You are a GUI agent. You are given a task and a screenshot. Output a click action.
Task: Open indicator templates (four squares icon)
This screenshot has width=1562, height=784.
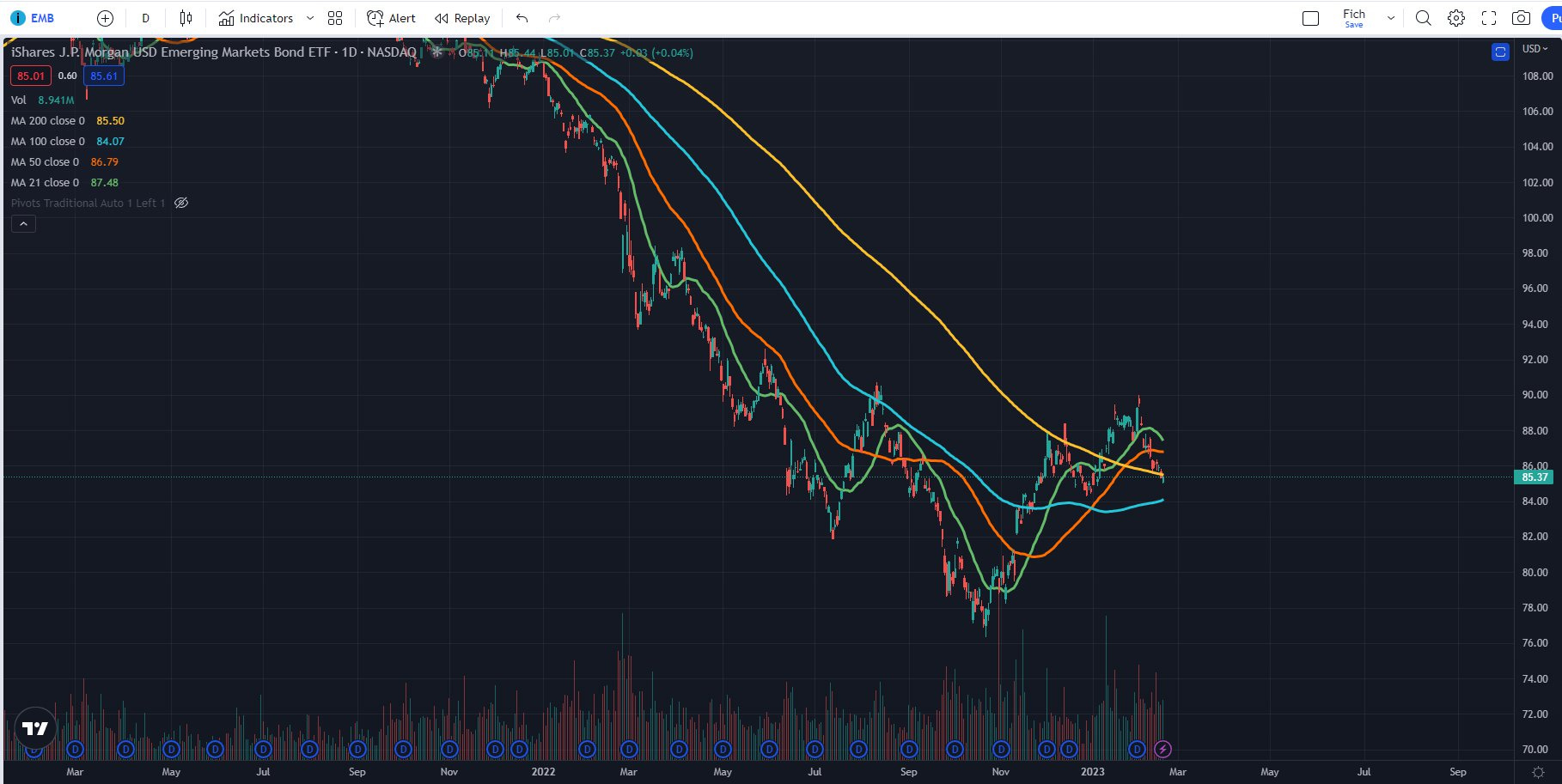pyautogui.click(x=335, y=18)
